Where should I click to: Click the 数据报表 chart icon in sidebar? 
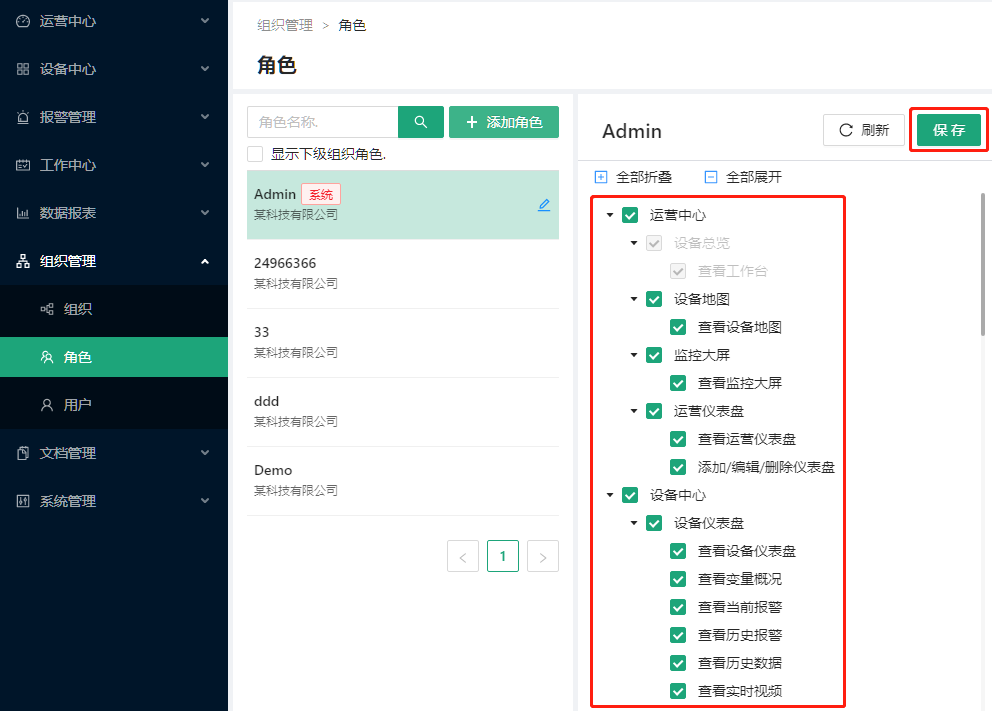tap(23, 213)
